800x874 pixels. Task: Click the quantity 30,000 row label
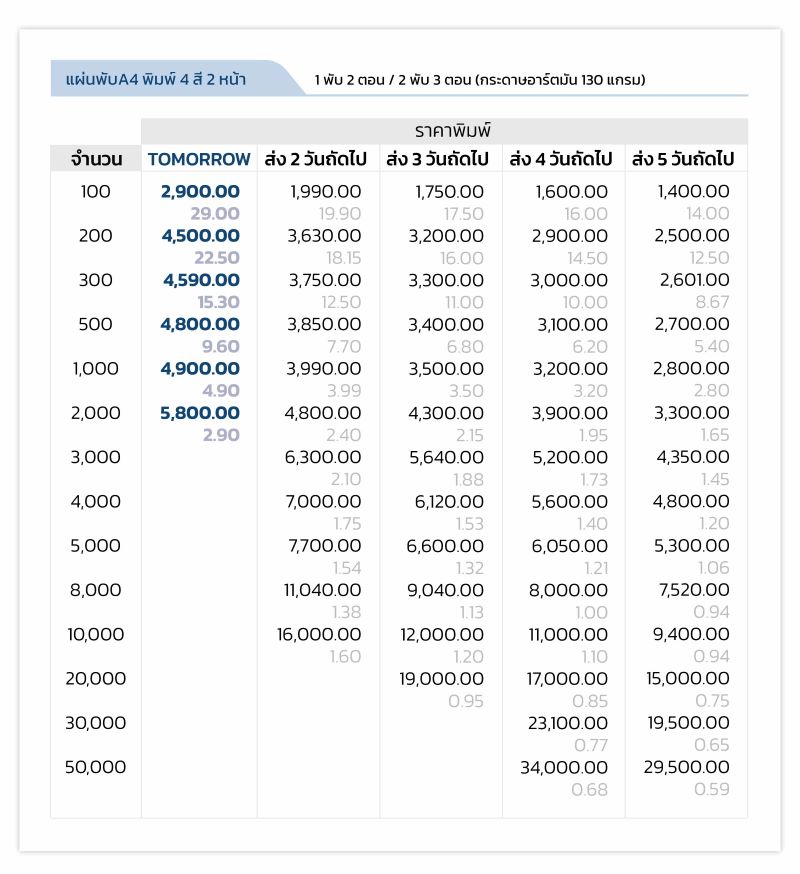click(x=96, y=723)
